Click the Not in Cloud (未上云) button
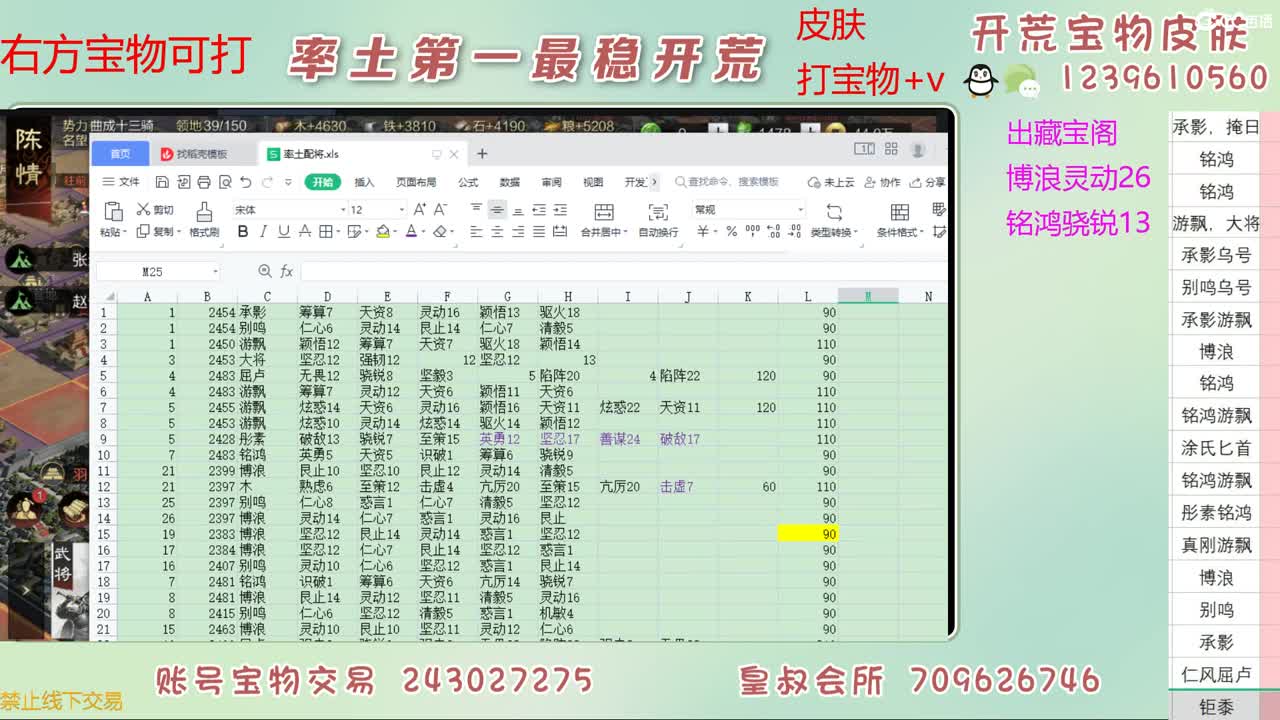 point(831,182)
